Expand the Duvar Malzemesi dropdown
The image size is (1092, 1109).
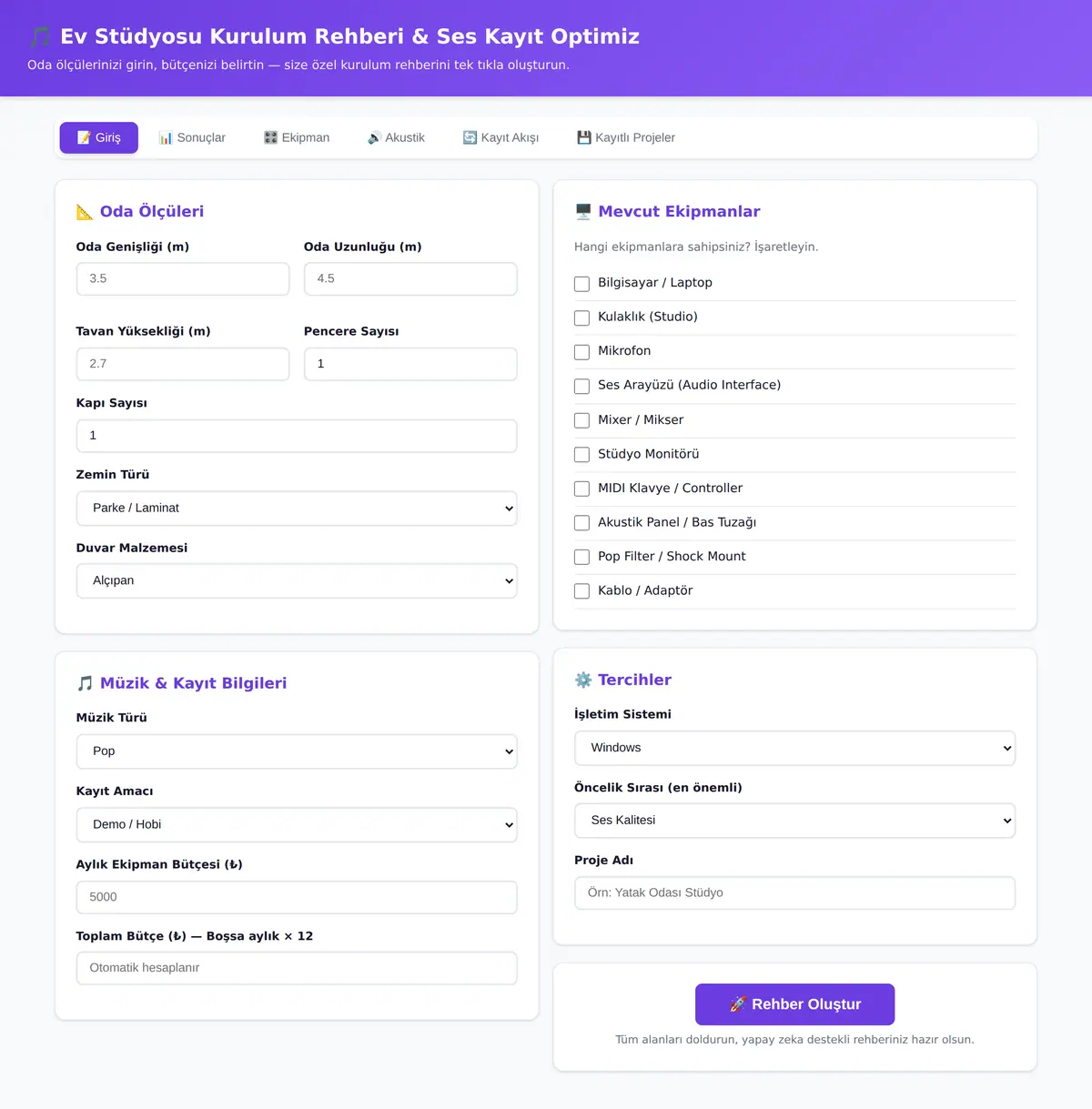tap(297, 580)
